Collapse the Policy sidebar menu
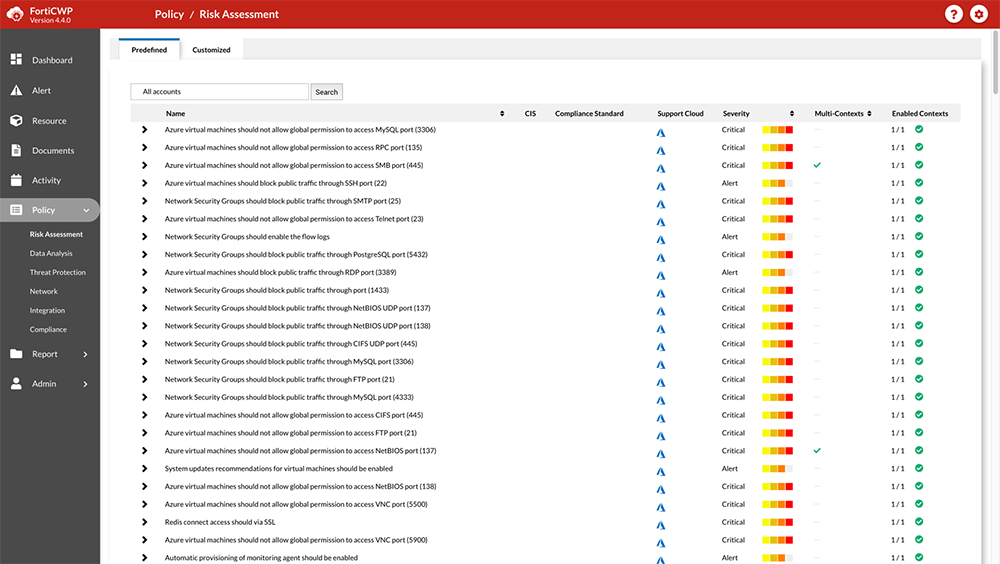This screenshot has width=1000, height=564. 86,211
